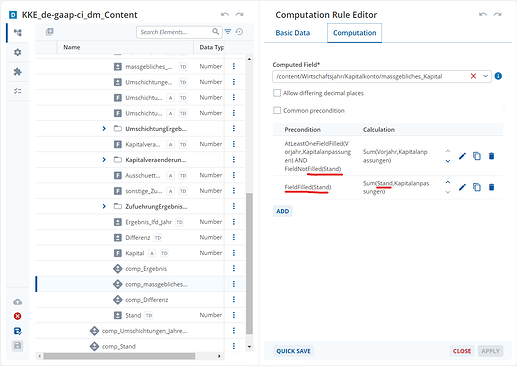Click the greyed save disk icon
Screen dimensions: 517x367
click(x=17, y=345)
